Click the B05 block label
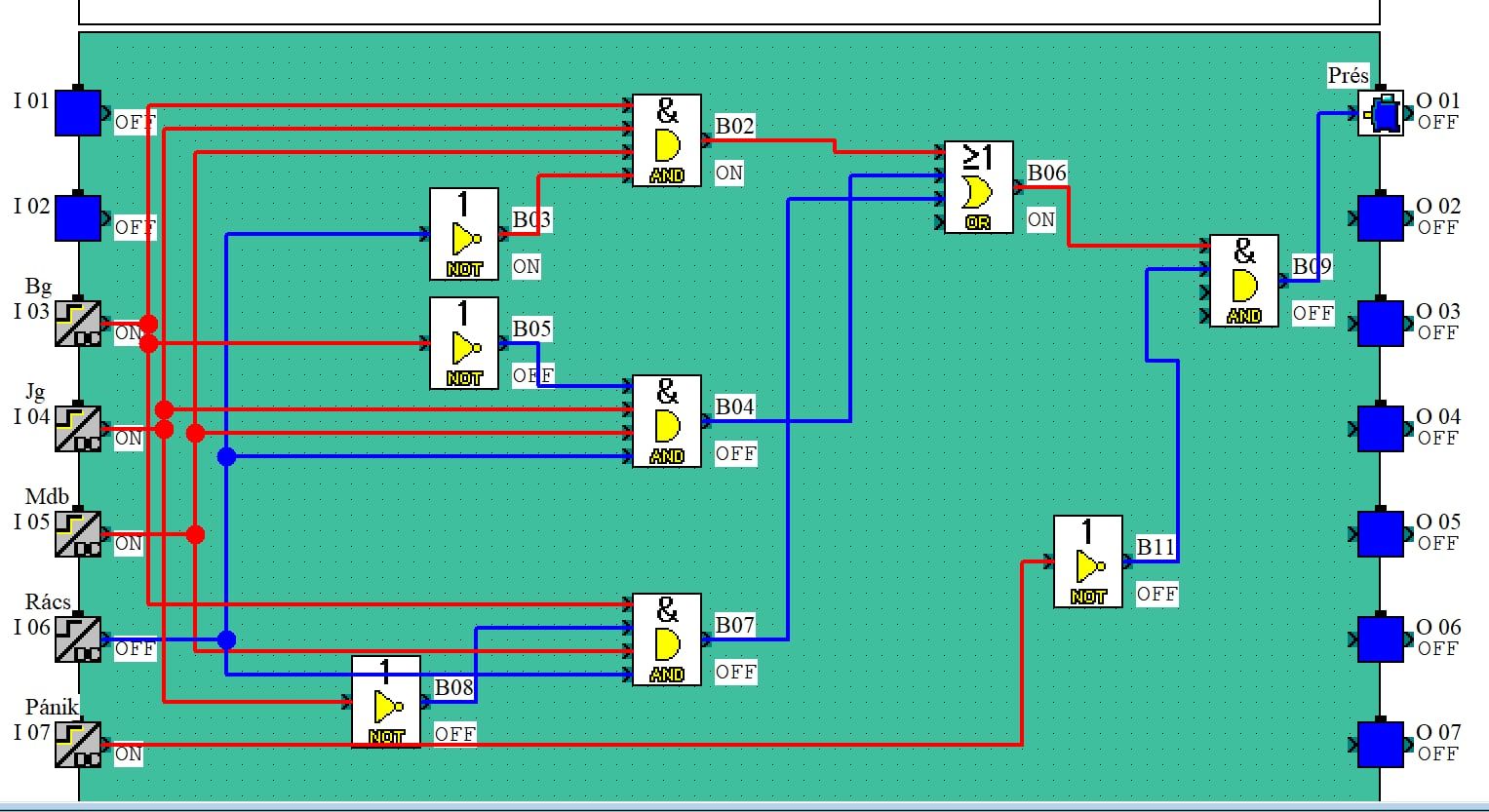Viewport: 1489px width, 812px height. point(532,329)
